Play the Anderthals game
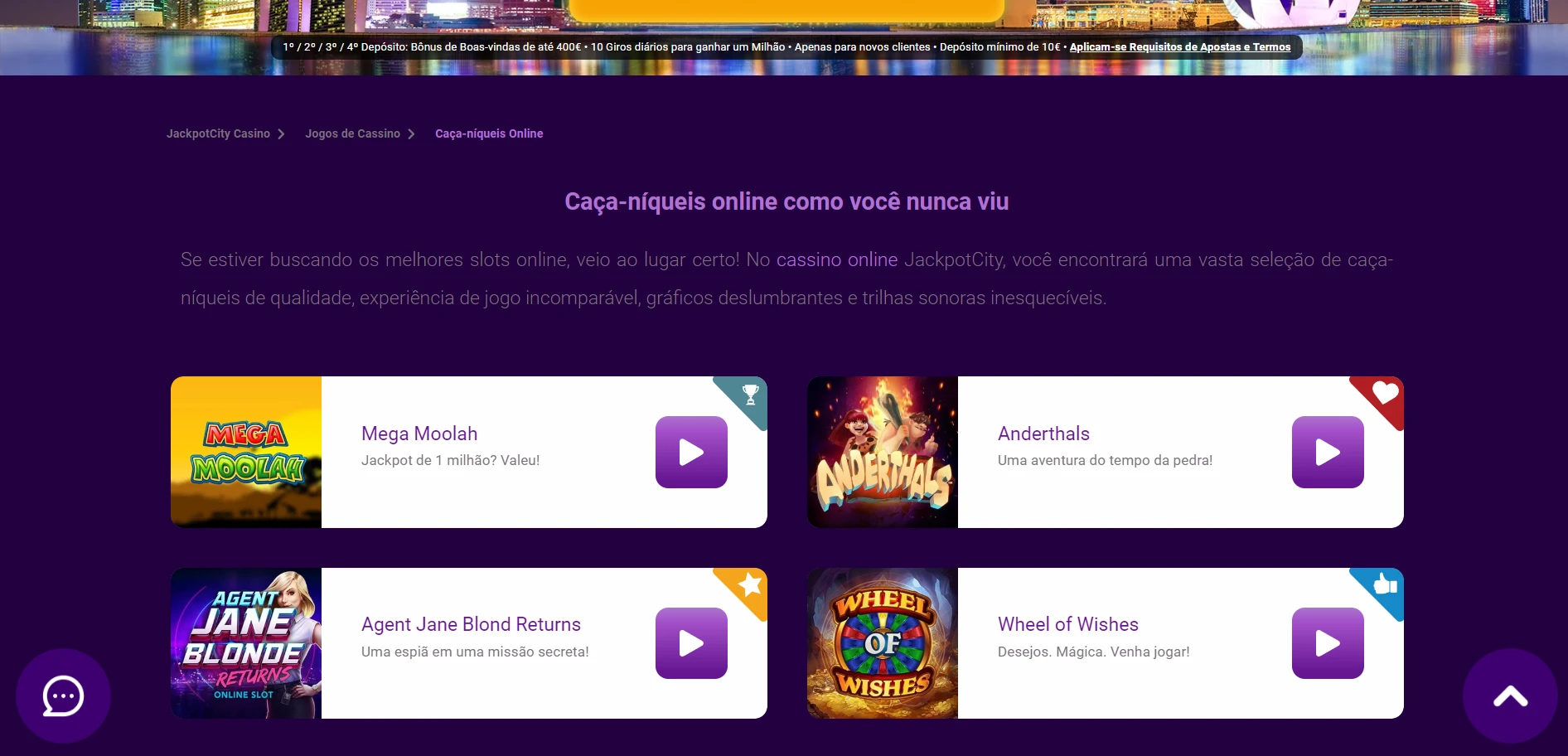 pos(1328,453)
